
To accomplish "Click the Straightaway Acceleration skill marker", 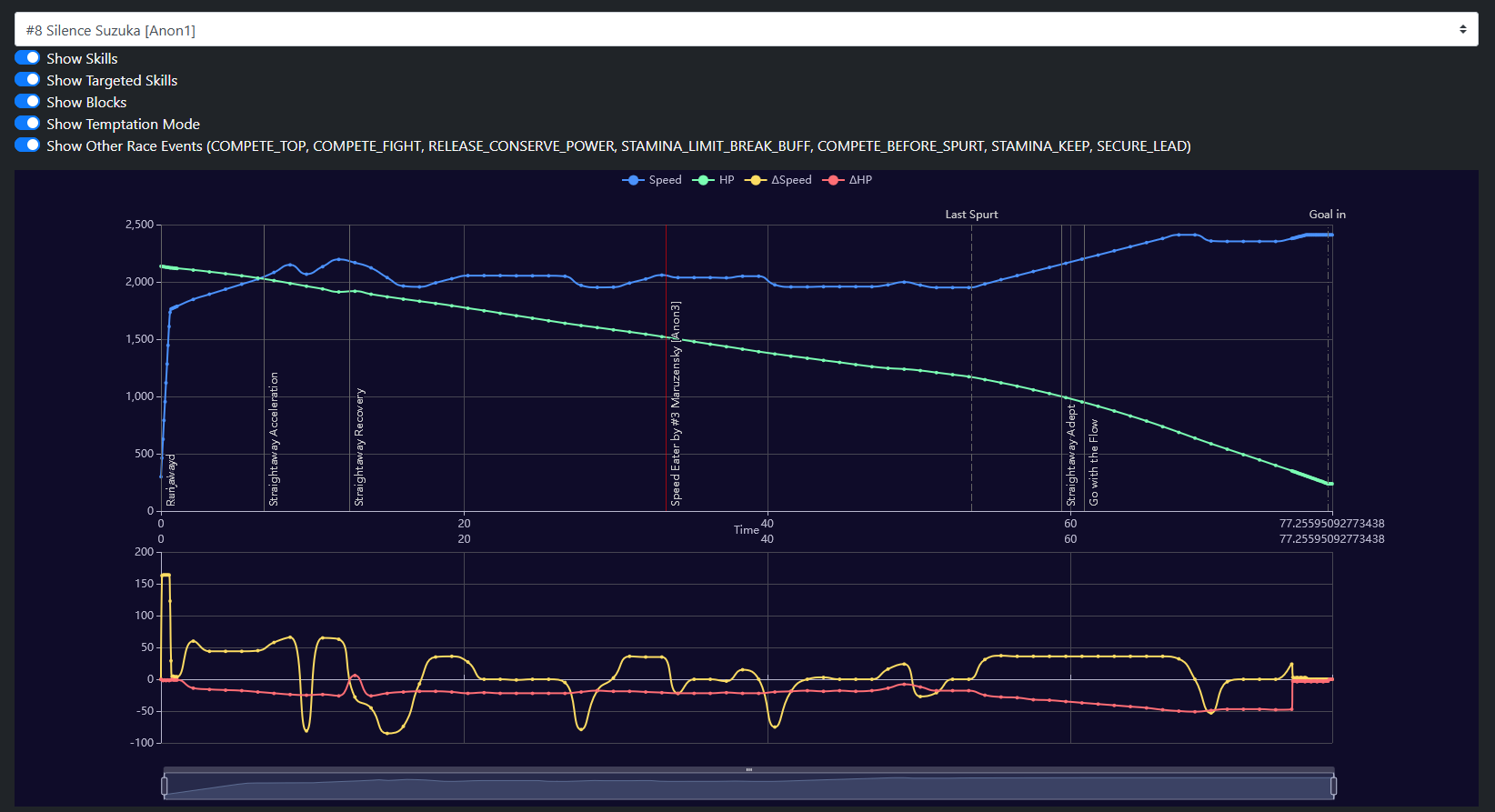I will (x=274, y=439).
